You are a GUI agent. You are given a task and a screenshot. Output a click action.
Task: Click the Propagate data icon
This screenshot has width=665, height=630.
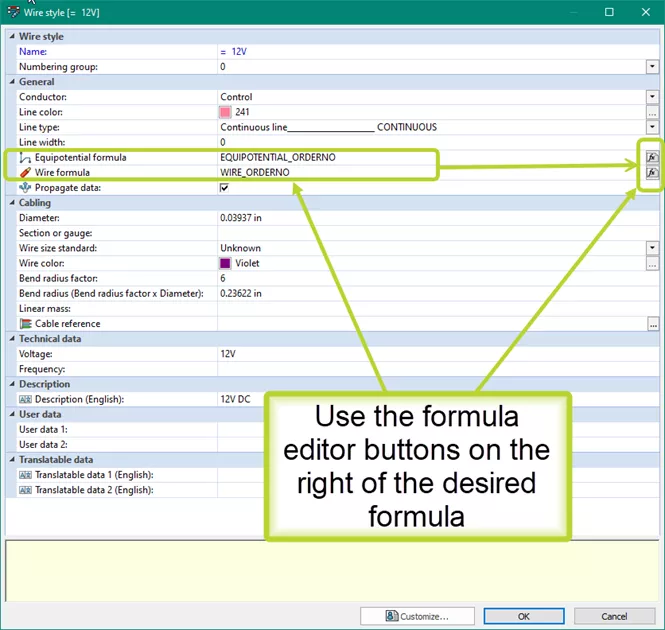[25, 188]
